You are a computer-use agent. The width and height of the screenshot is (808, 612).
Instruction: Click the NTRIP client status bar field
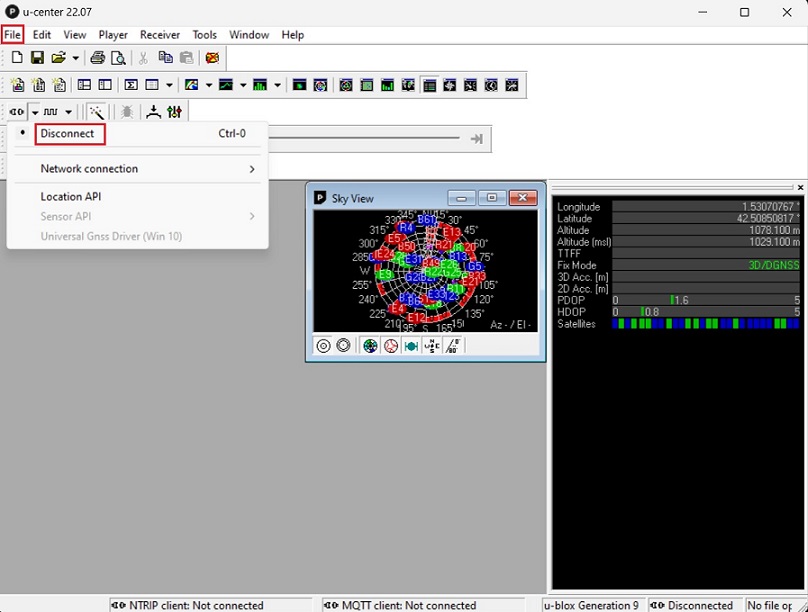[x=195, y=605]
